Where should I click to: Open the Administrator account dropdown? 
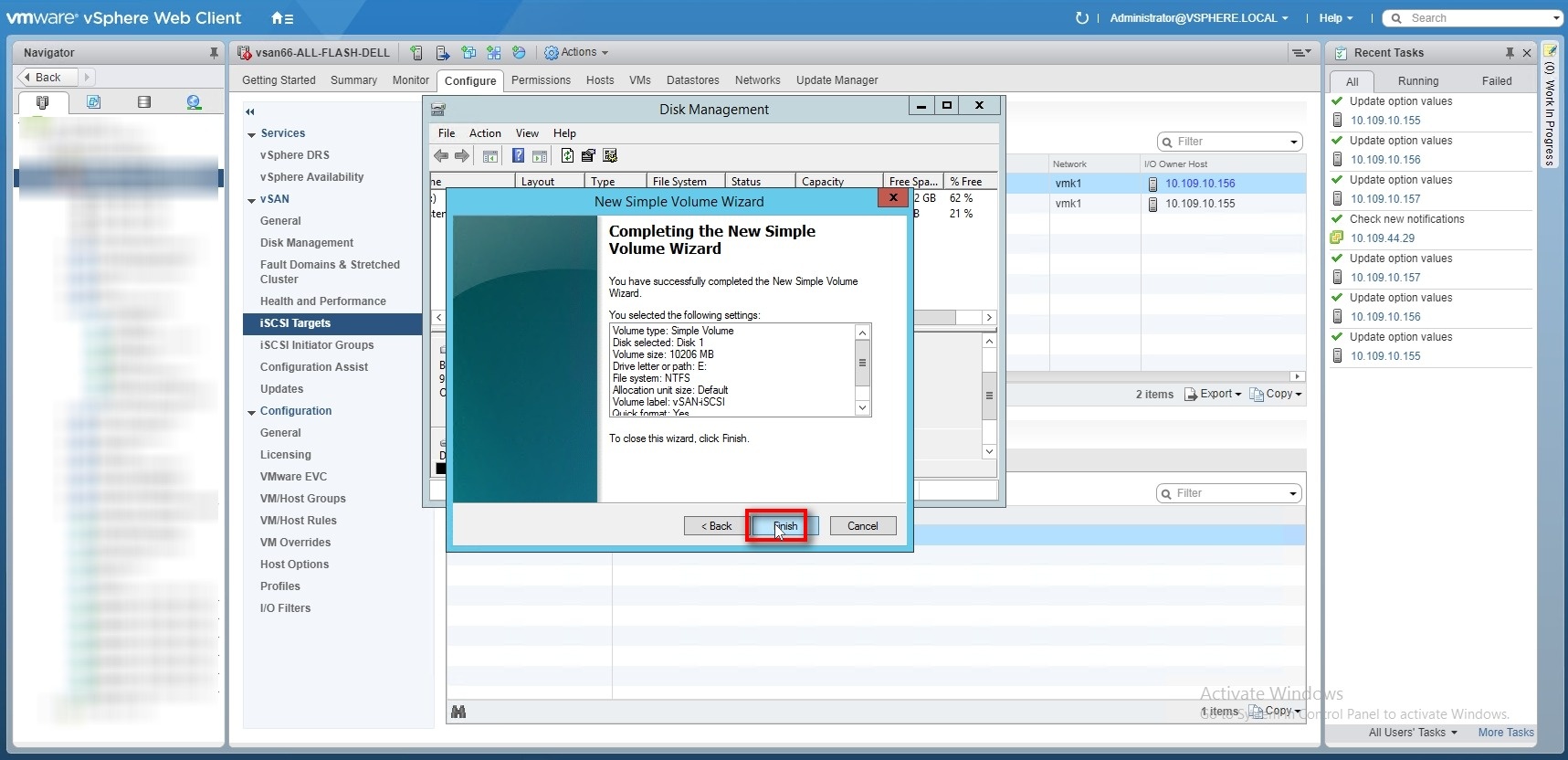1198,18
